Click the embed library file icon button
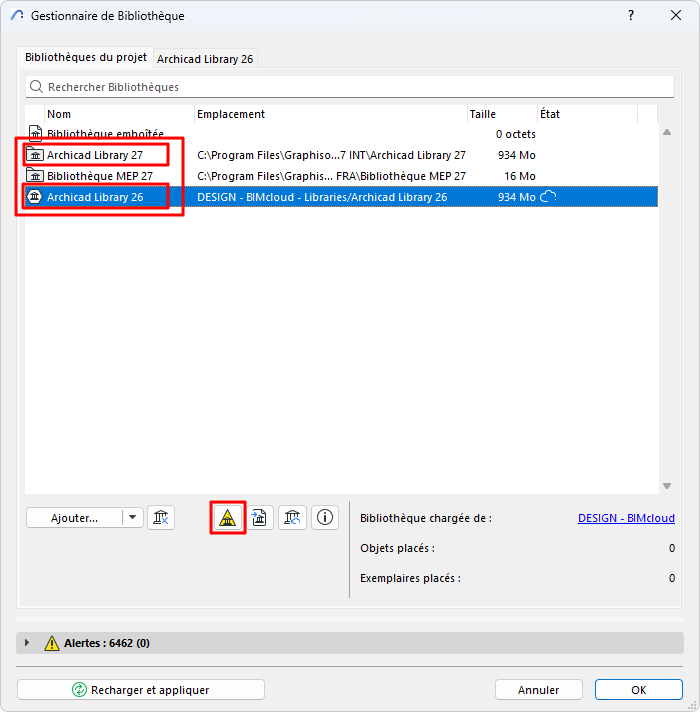This screenshot has height=712, width=700. [x=260, y=518]
